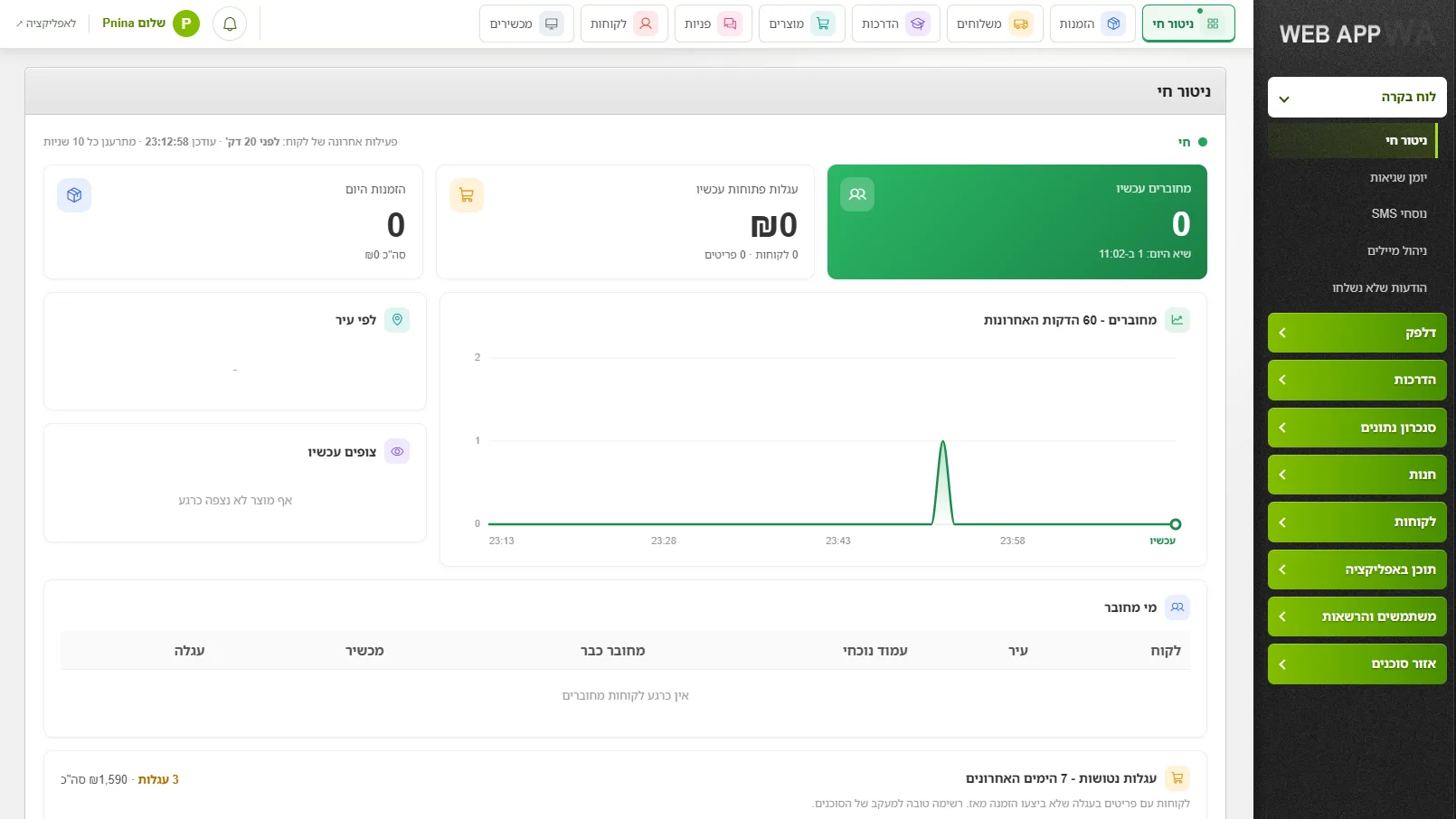Select נוסחי SMS in sidebar menu
The height and width of the screenshot is (819, 1456).
(1399, 214)
